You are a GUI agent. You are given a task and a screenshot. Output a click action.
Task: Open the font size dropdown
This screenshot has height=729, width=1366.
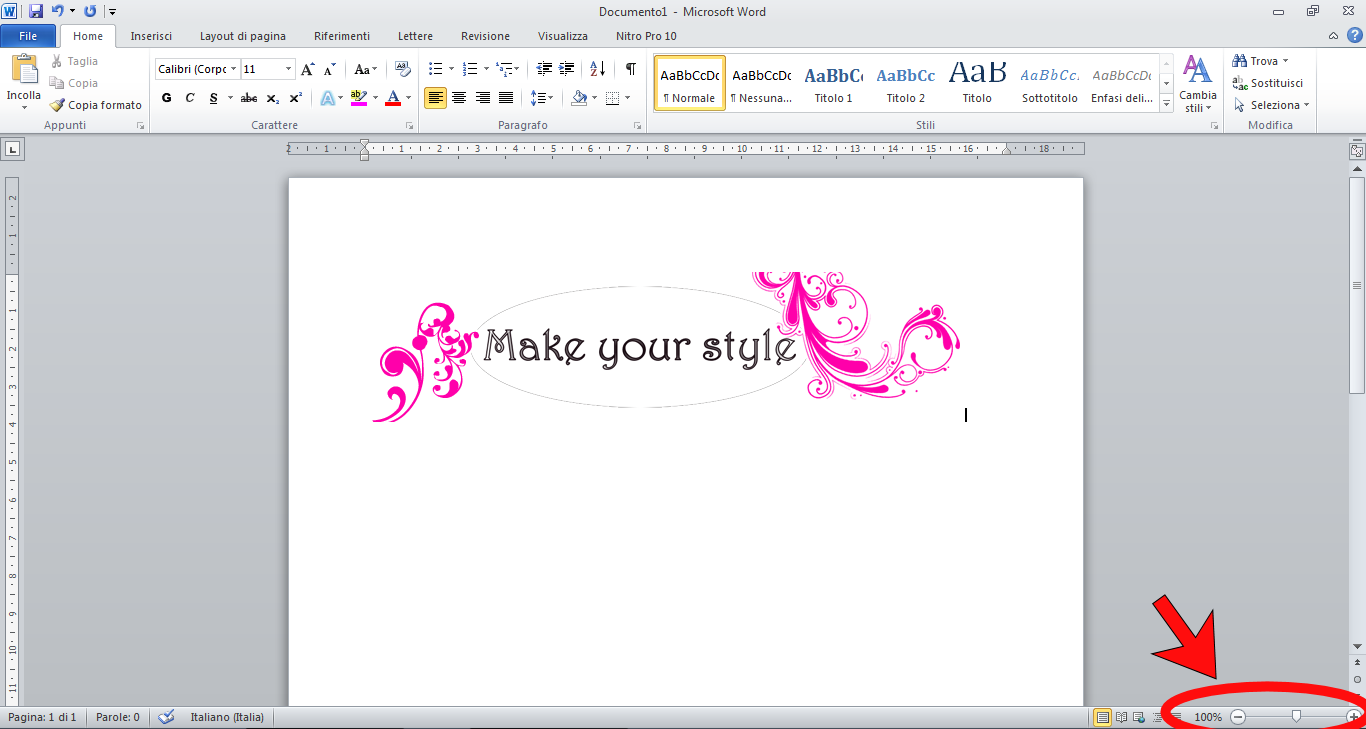click(289, 69)
